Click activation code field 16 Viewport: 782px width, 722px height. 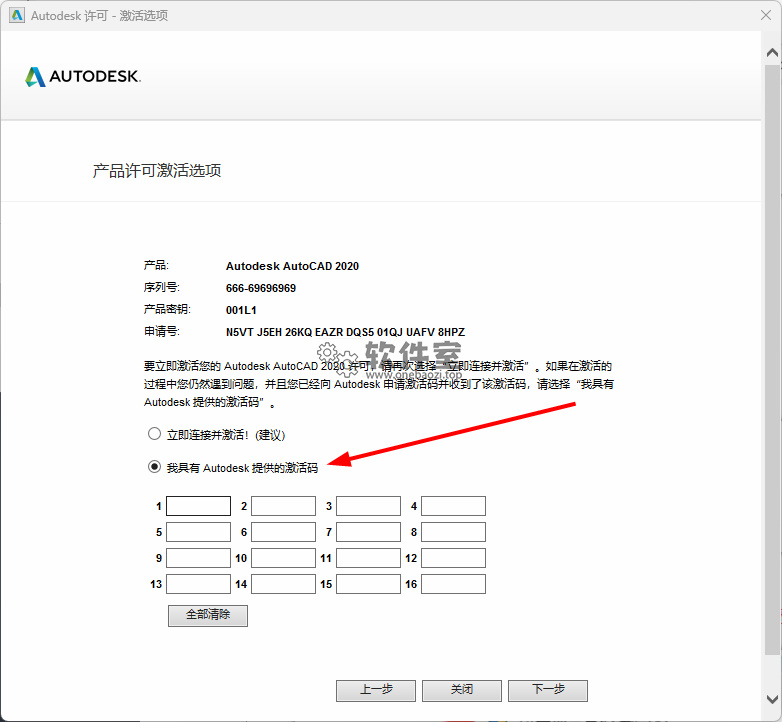(x=453, y=584)
